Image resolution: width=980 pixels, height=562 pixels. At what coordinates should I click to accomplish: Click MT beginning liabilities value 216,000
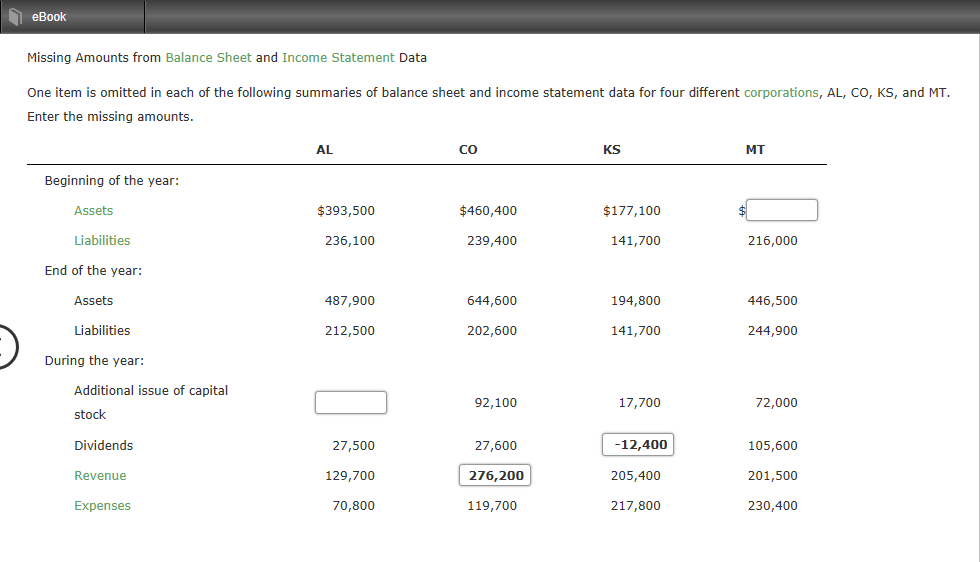tap(772, 241)
